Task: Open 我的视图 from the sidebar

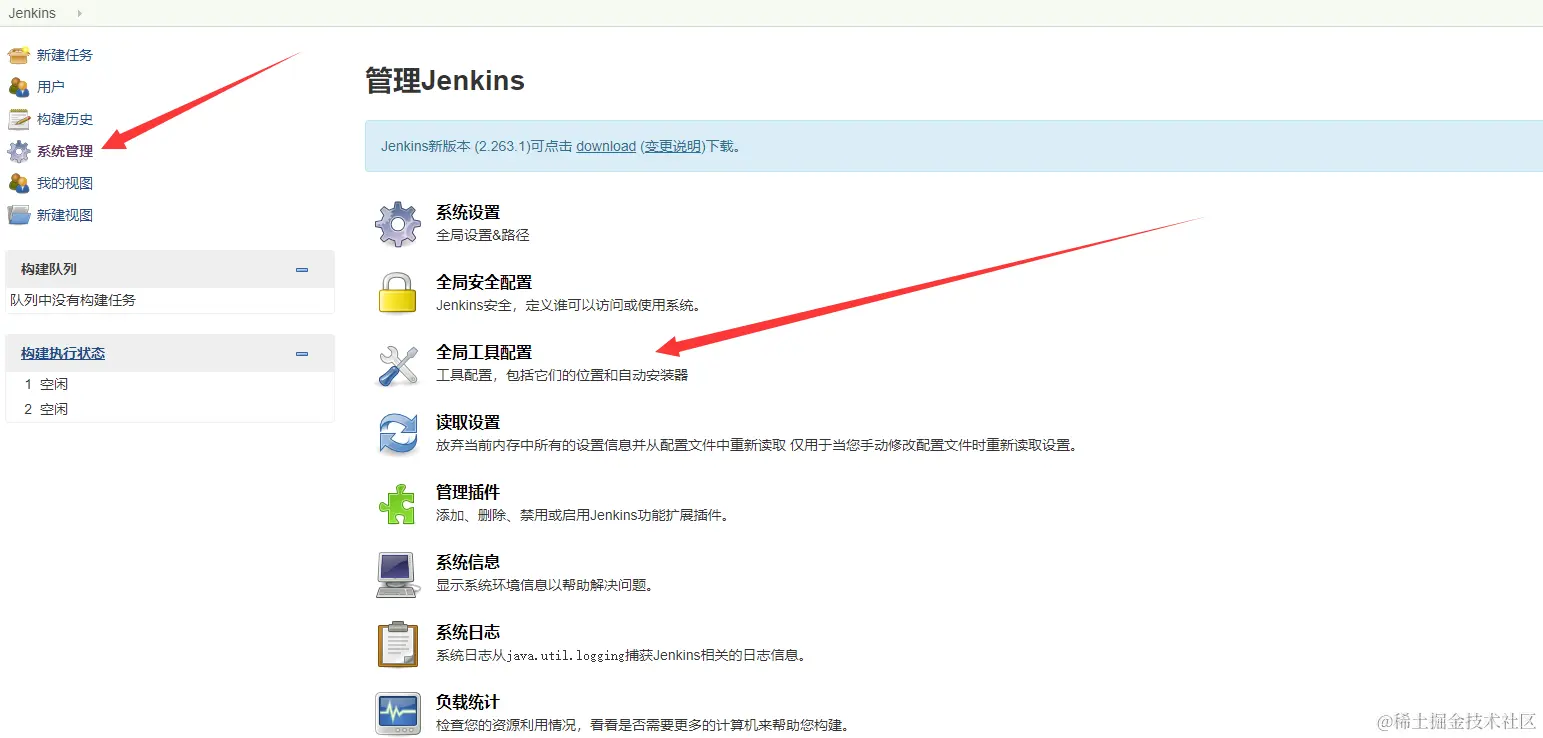Action: (64, 183)
